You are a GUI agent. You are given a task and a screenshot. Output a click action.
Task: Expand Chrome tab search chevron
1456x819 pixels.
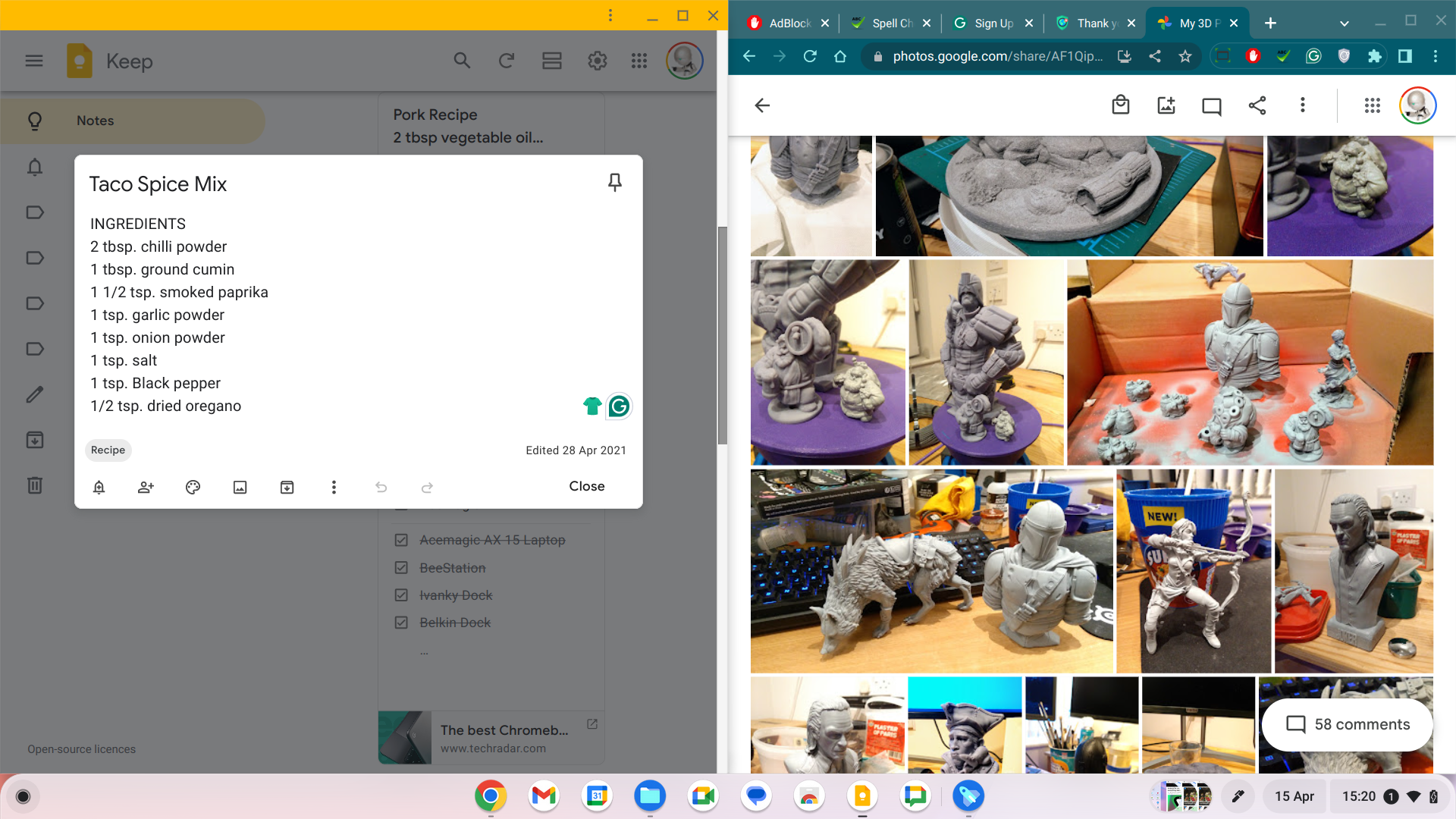[x=1345, y=24]
